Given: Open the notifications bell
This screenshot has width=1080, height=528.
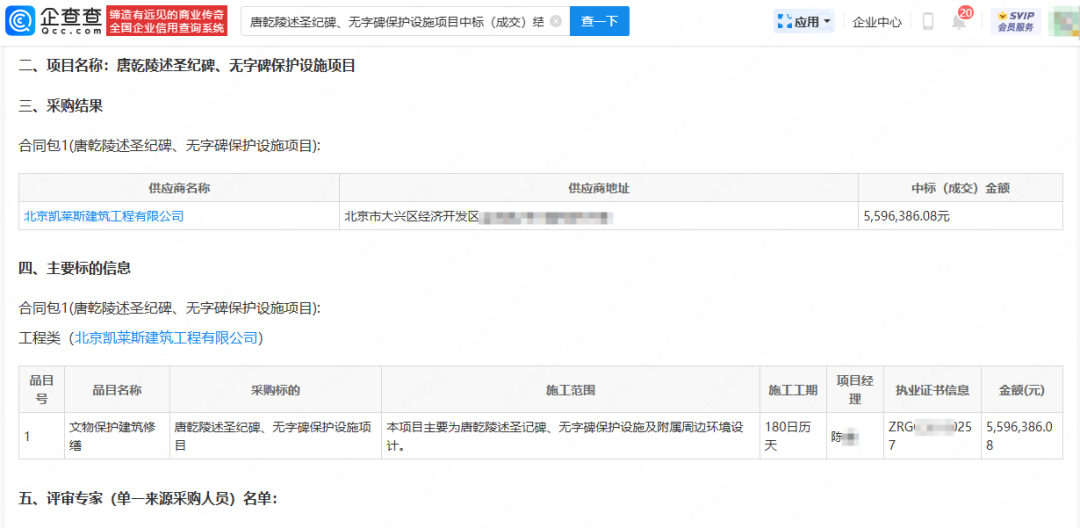Looking at the screenshot, I should point(959,22).
